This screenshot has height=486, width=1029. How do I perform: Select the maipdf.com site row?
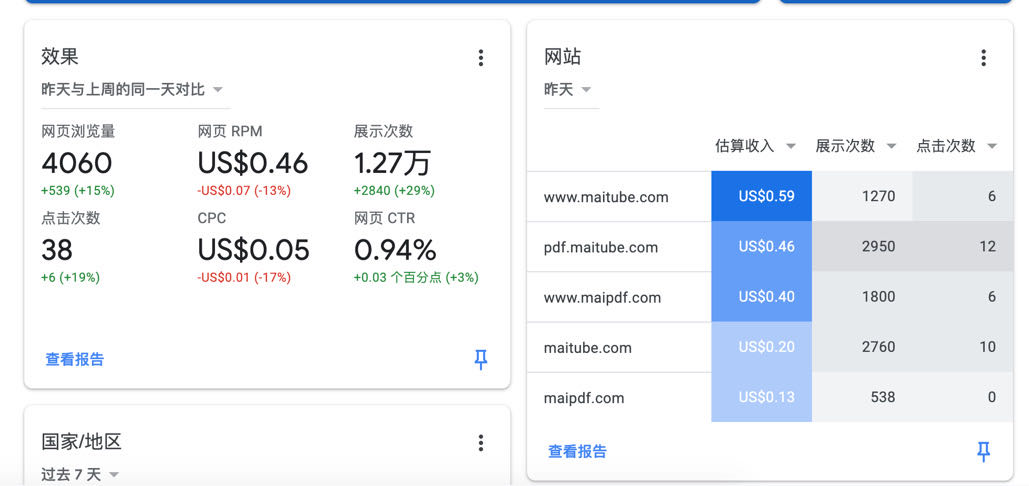click(x=770, y=397)
